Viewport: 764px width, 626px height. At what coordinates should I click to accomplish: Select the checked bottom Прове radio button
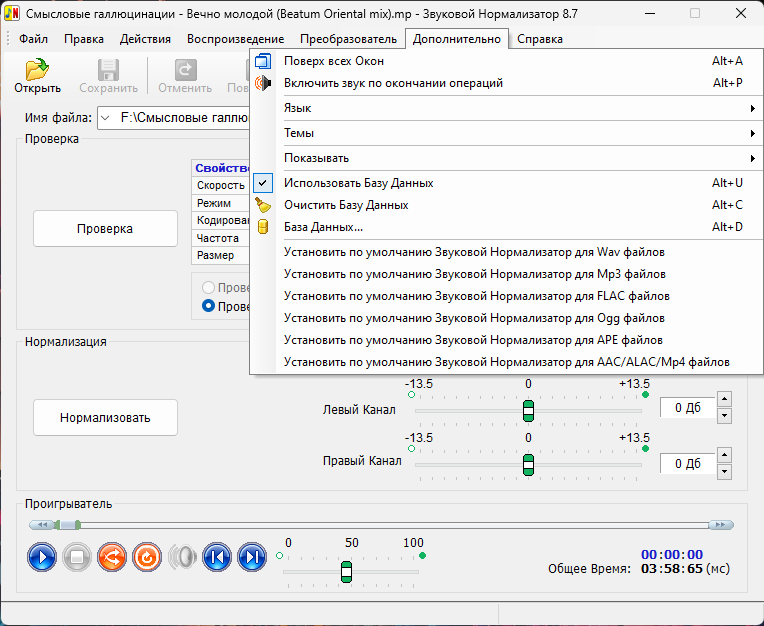208,306
